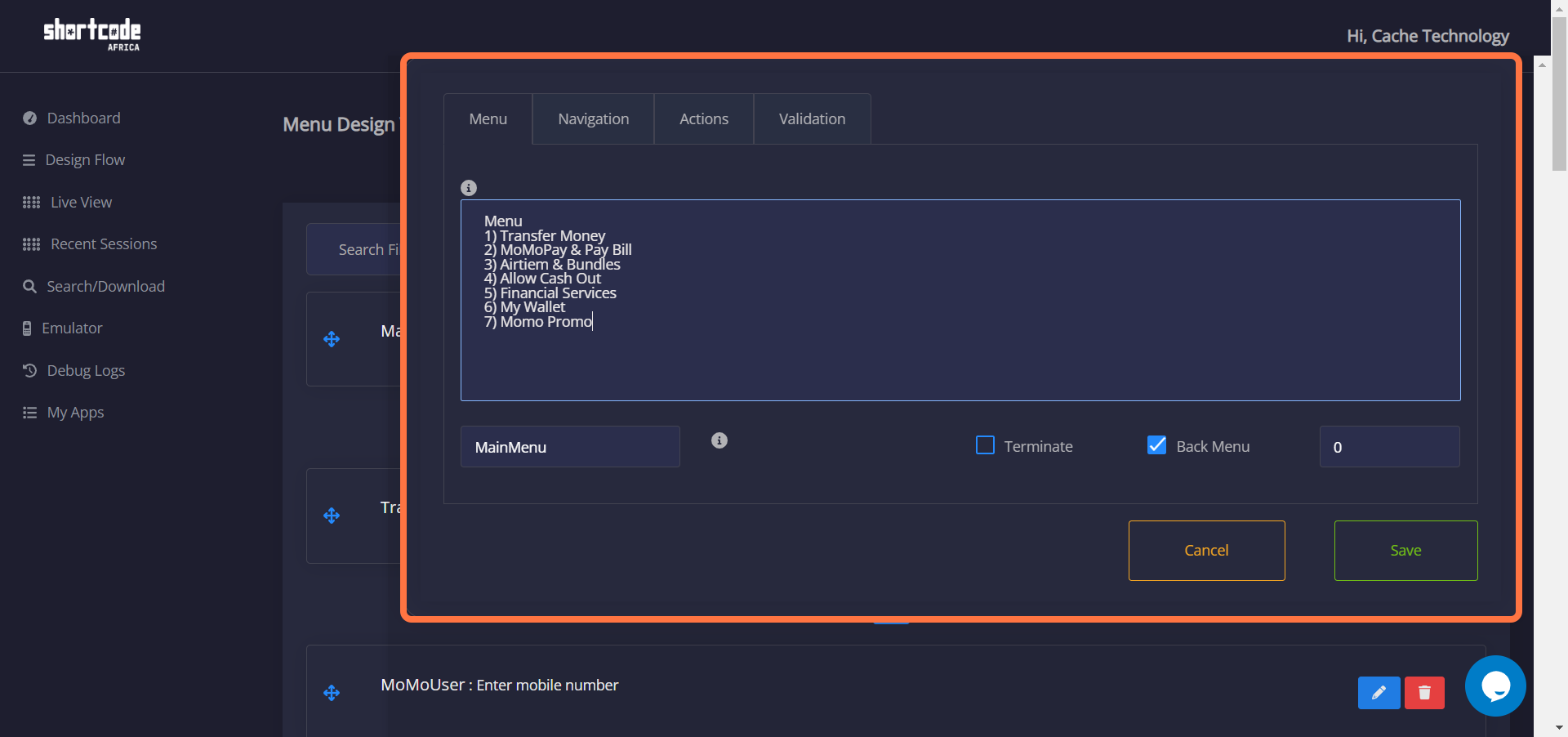Click the Recent Sessions grid icon
Viewport: 1568px width, 737px height.
(x=31, y=244)
